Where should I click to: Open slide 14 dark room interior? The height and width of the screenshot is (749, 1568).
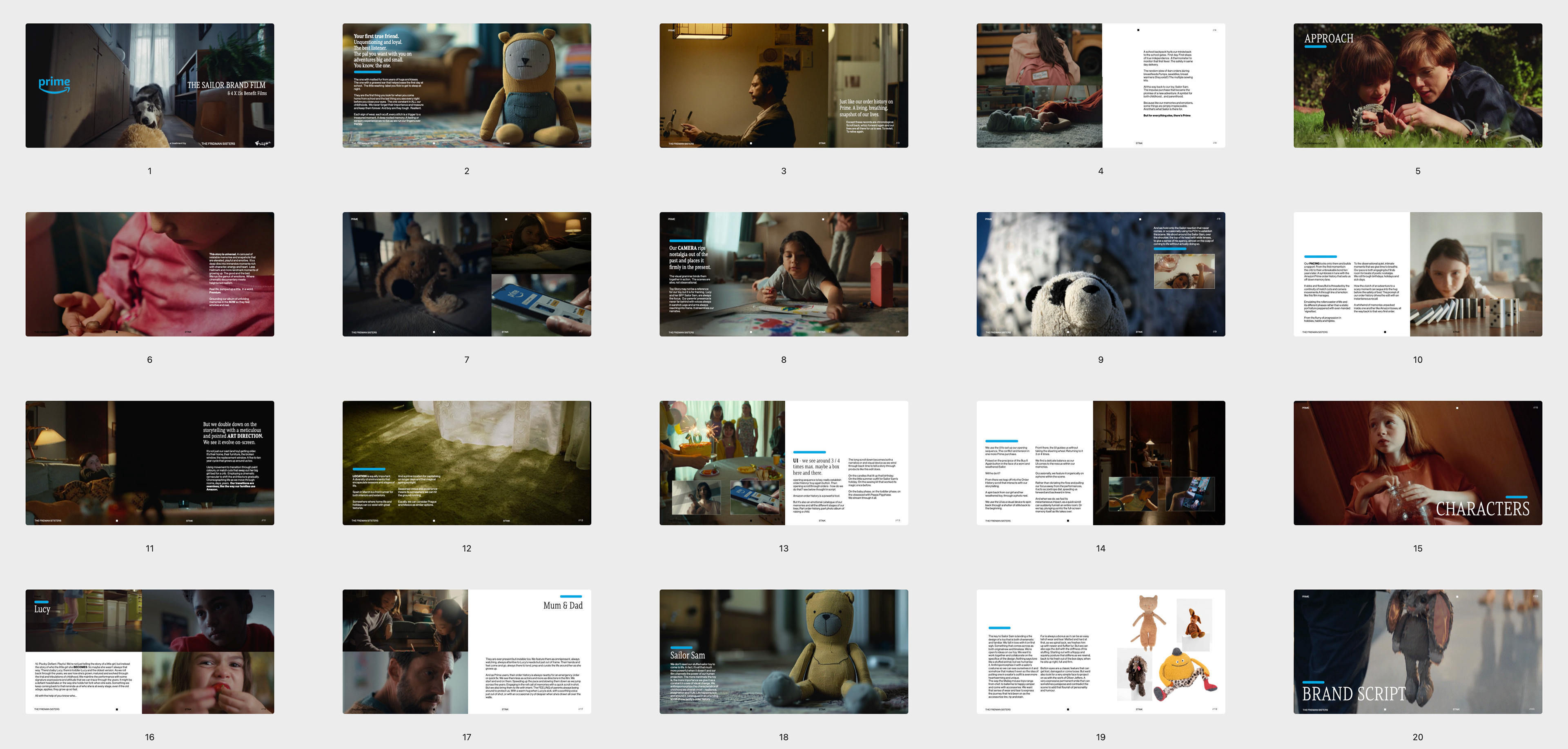tap(1100, 463)
